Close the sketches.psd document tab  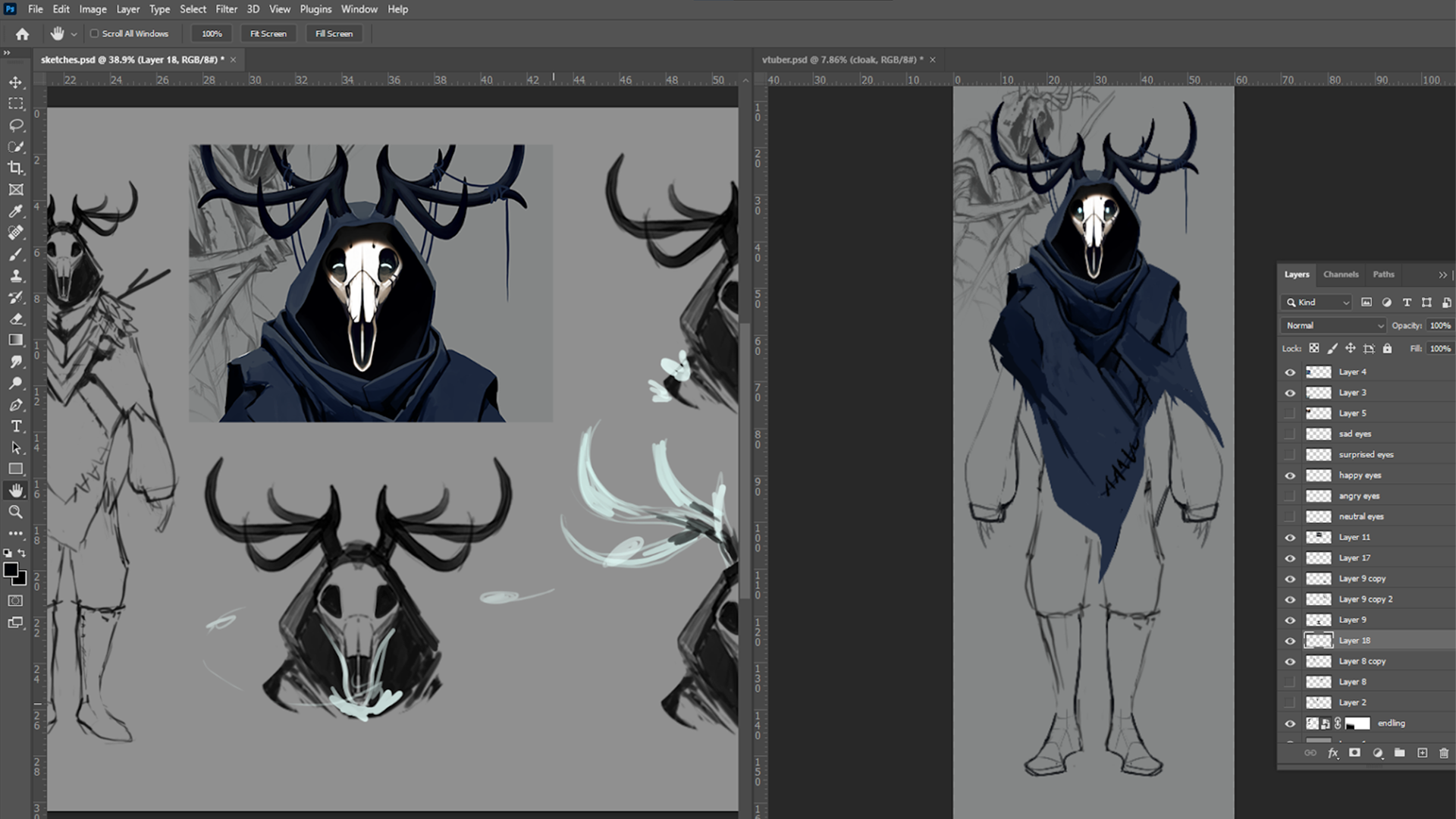tap(233, 60)
